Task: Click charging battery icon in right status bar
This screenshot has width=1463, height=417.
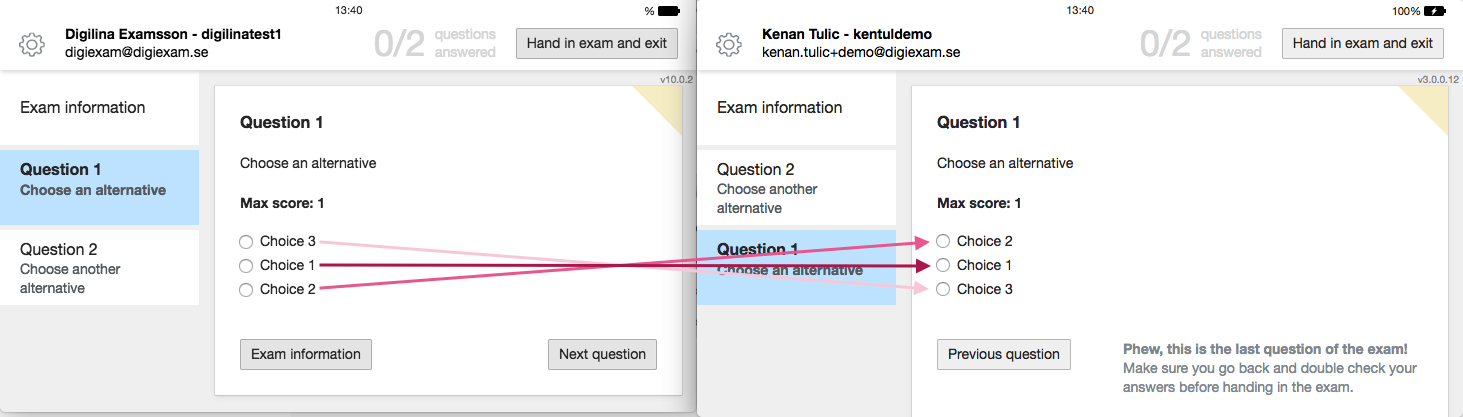Action: point(1434,11)
